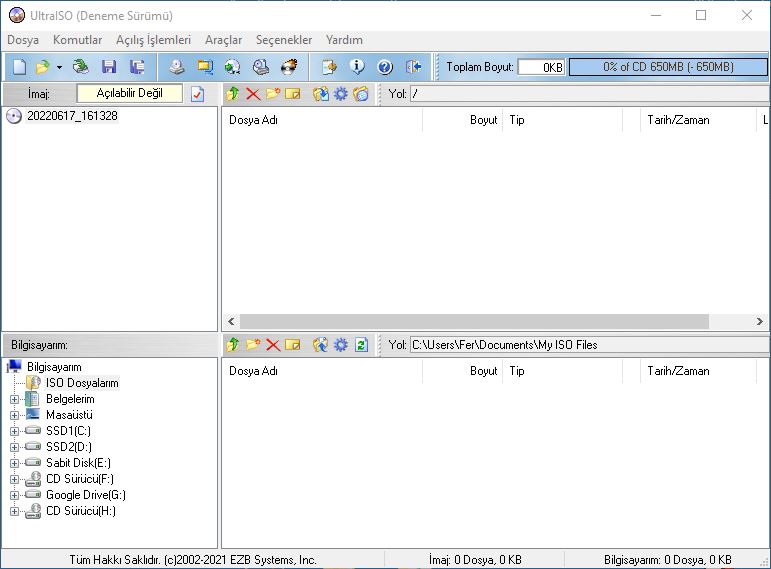The height and width of the screenshot is (569, 771).
Task: Create a new folder in the image toolbar
Action: (273, 93)
